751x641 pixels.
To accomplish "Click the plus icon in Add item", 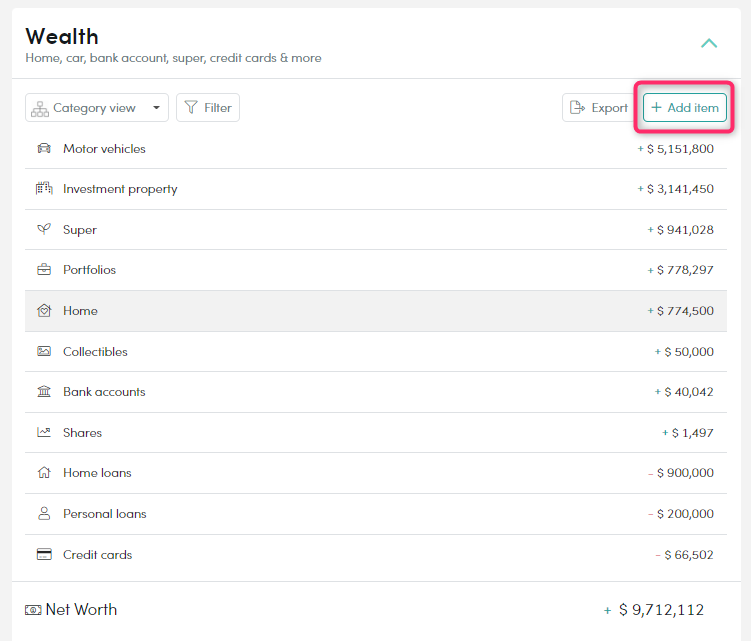I will coord(656,107).
